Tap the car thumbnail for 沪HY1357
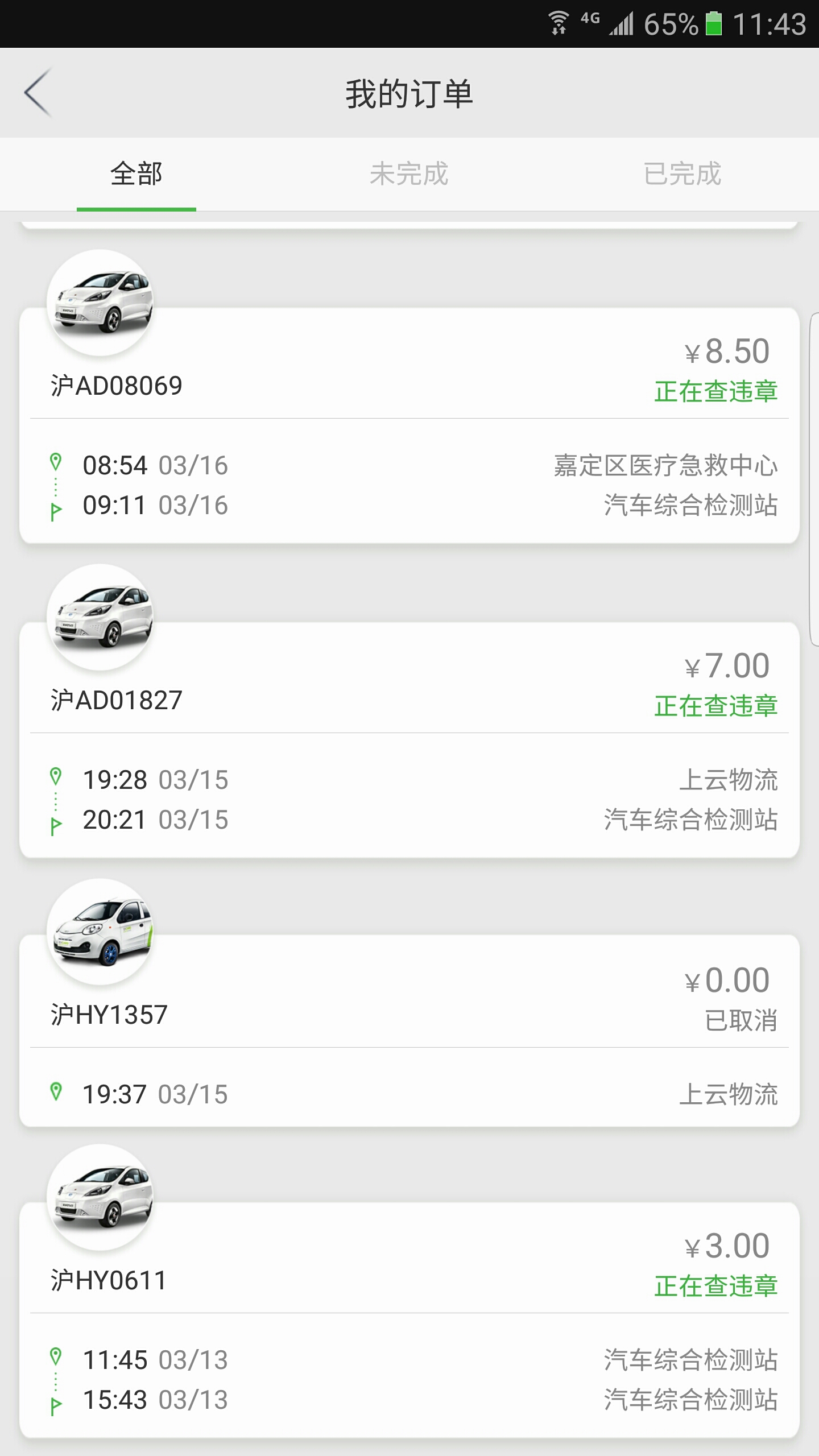Screen dimensions: 819x1456 pos(100,932)
